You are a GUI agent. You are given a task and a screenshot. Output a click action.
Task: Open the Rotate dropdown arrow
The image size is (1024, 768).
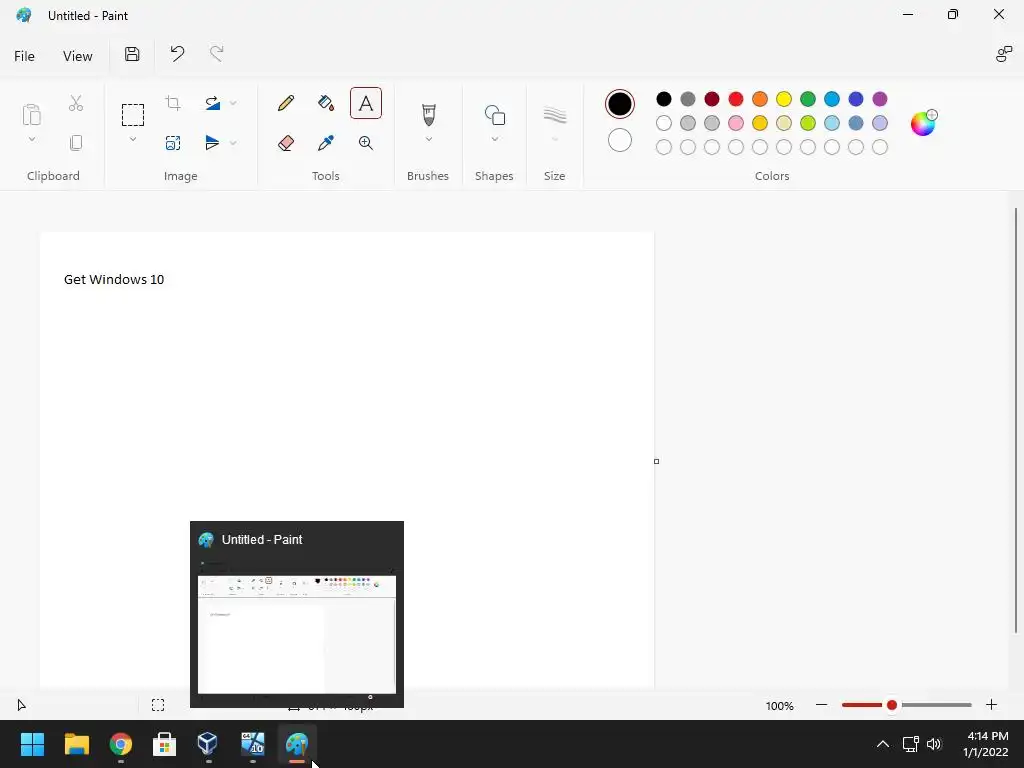[233, 103]
